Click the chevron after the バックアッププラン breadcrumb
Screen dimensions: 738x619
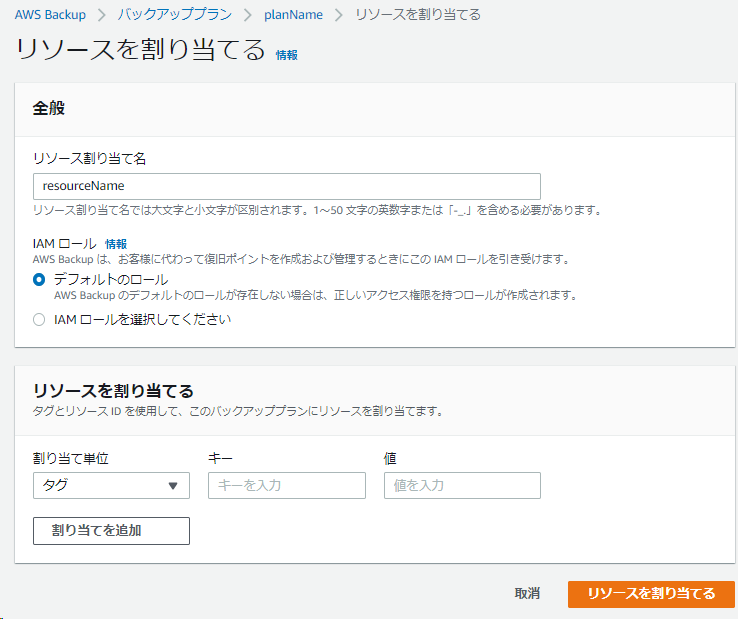[x=248, y=14]
